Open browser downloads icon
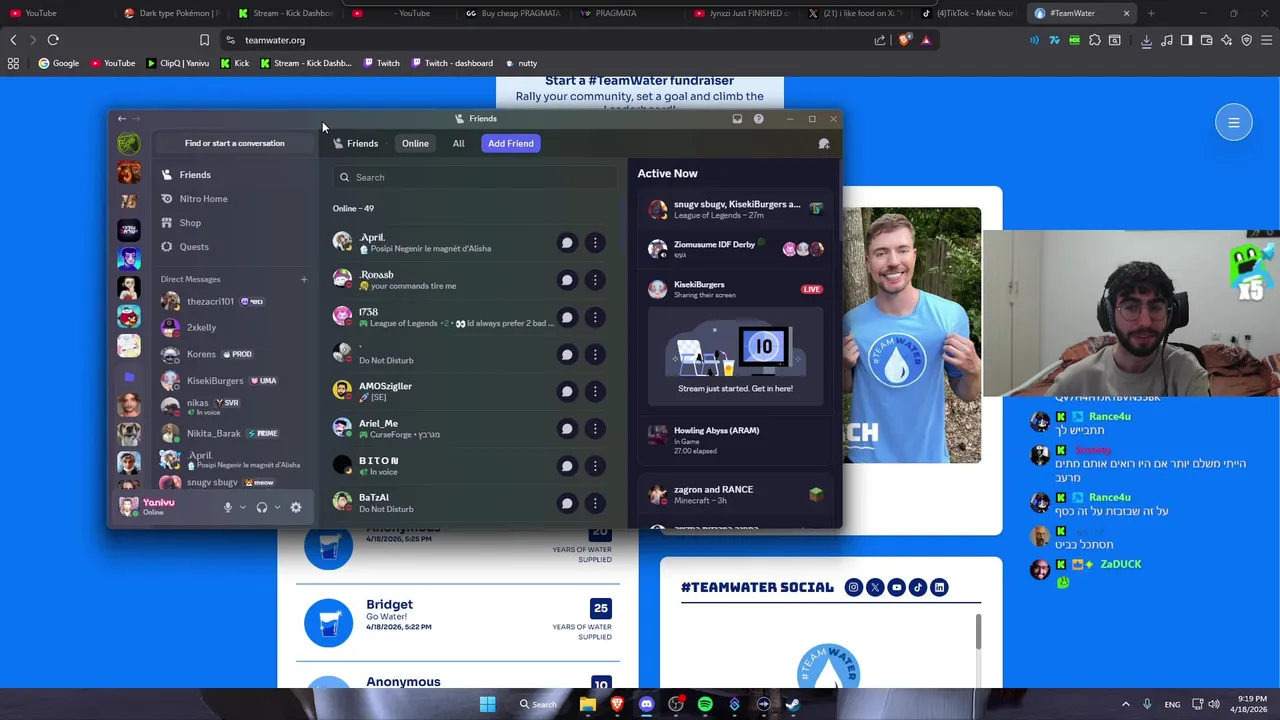This screenshot has width=1280, height=720. 1146,40
